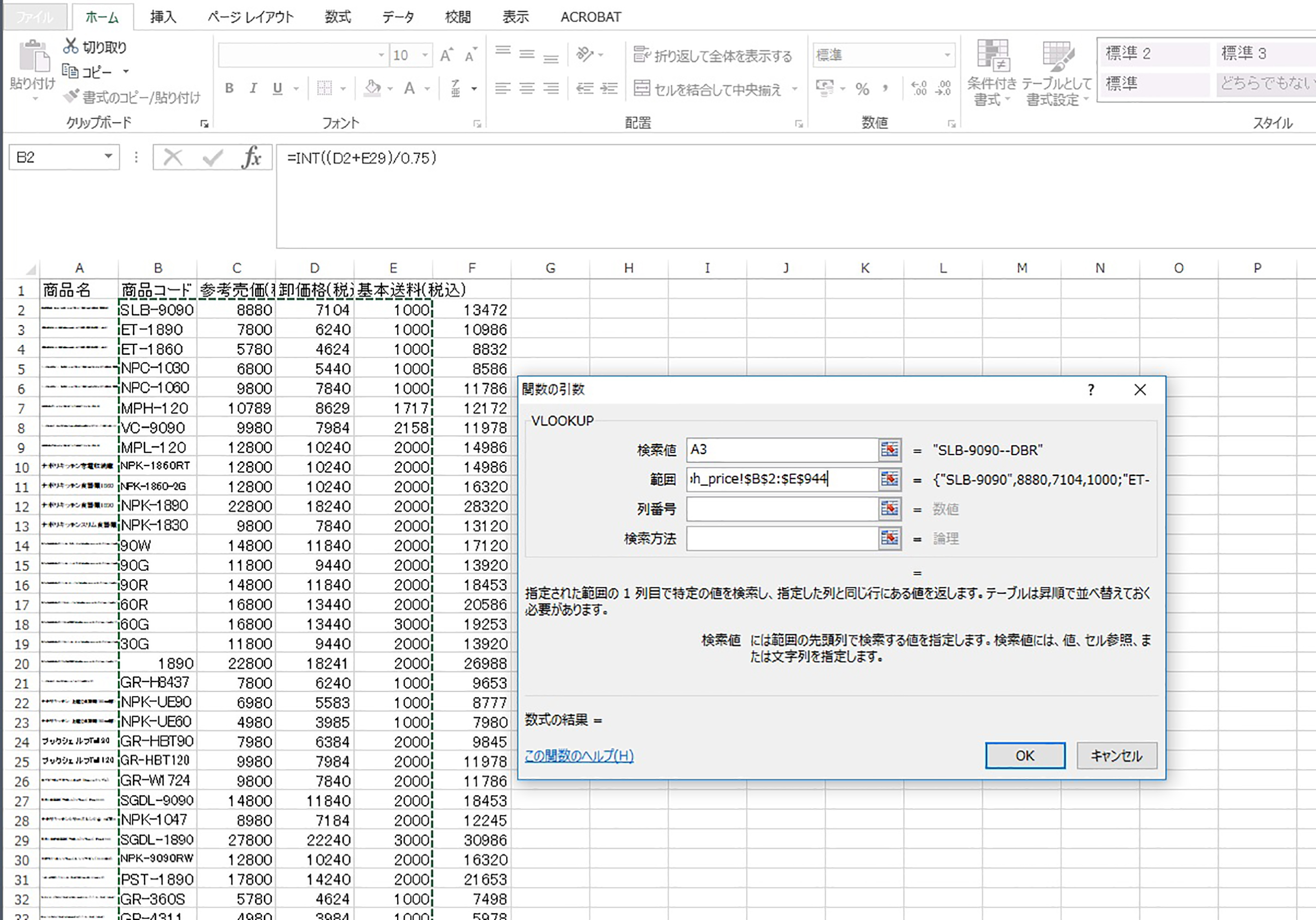Toggle Italic formatting
The width and height of the screenshot is (1316, 920).
(253, 88)
